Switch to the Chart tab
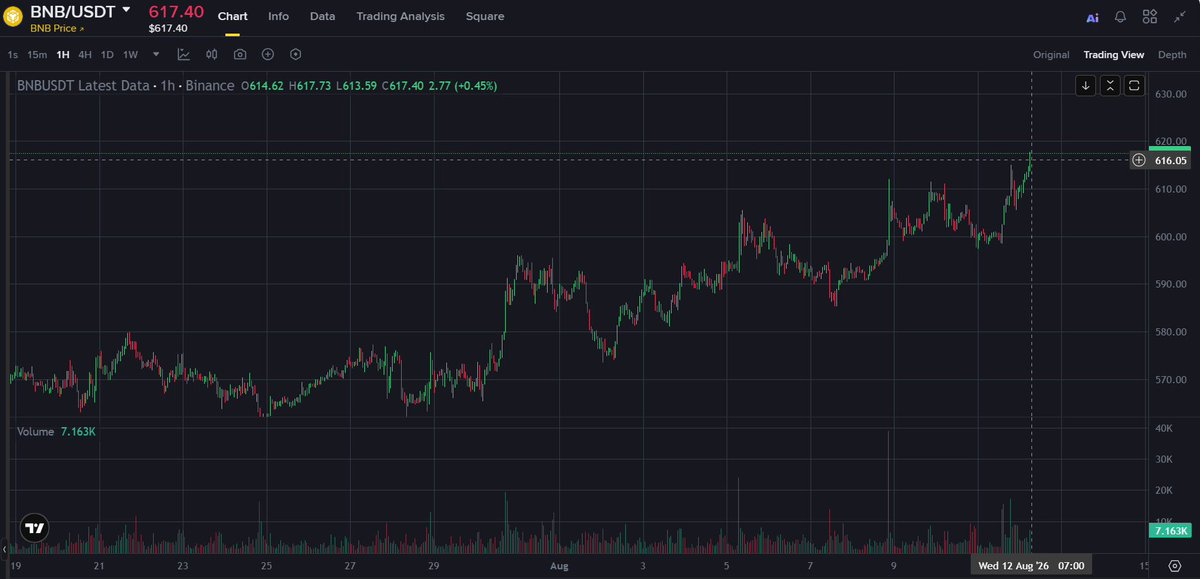Screen dimensions: 1200x579 pyautogui.click(x=233, y=17)
